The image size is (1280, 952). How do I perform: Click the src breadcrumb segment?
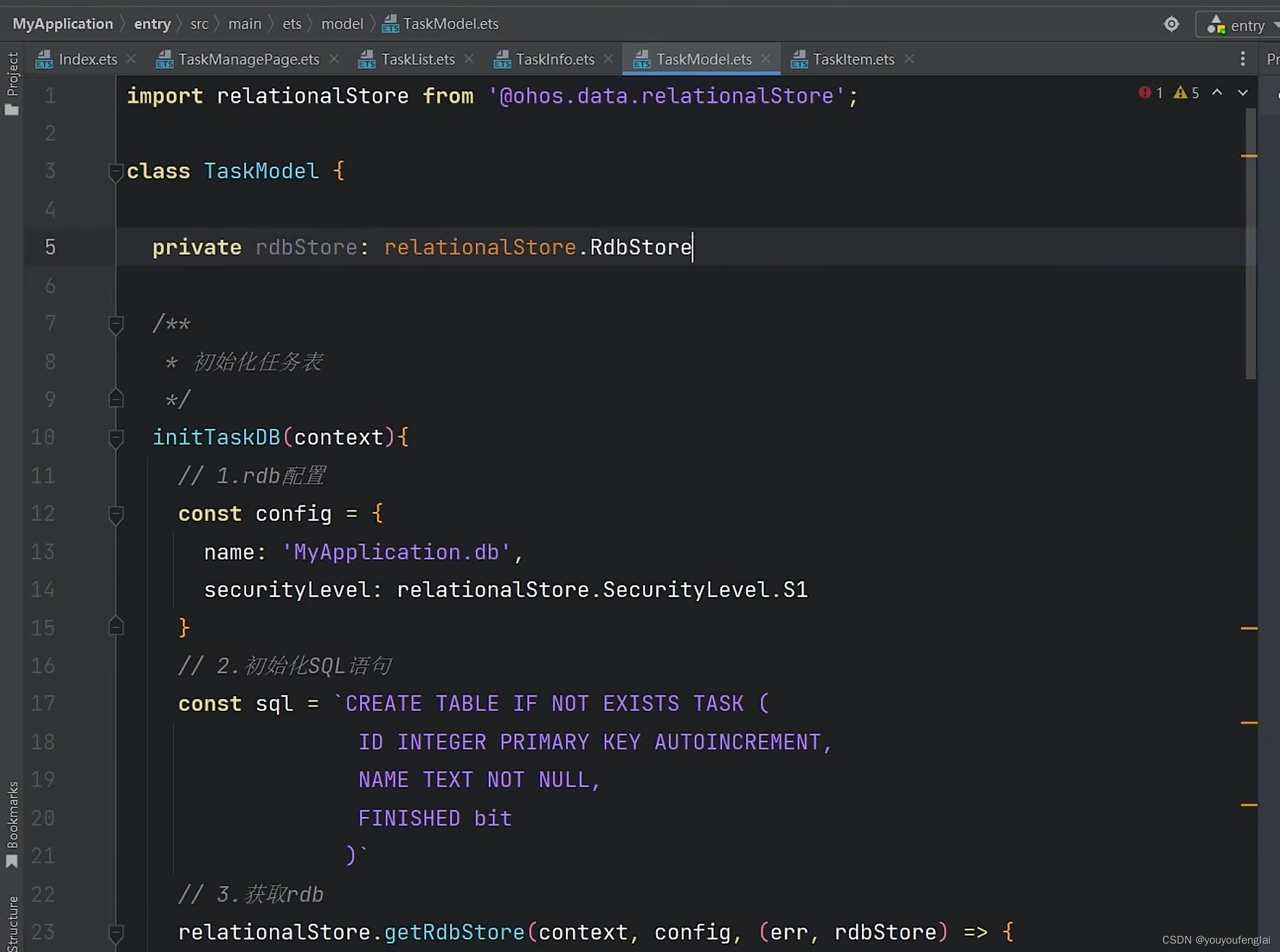pos(199,24)
